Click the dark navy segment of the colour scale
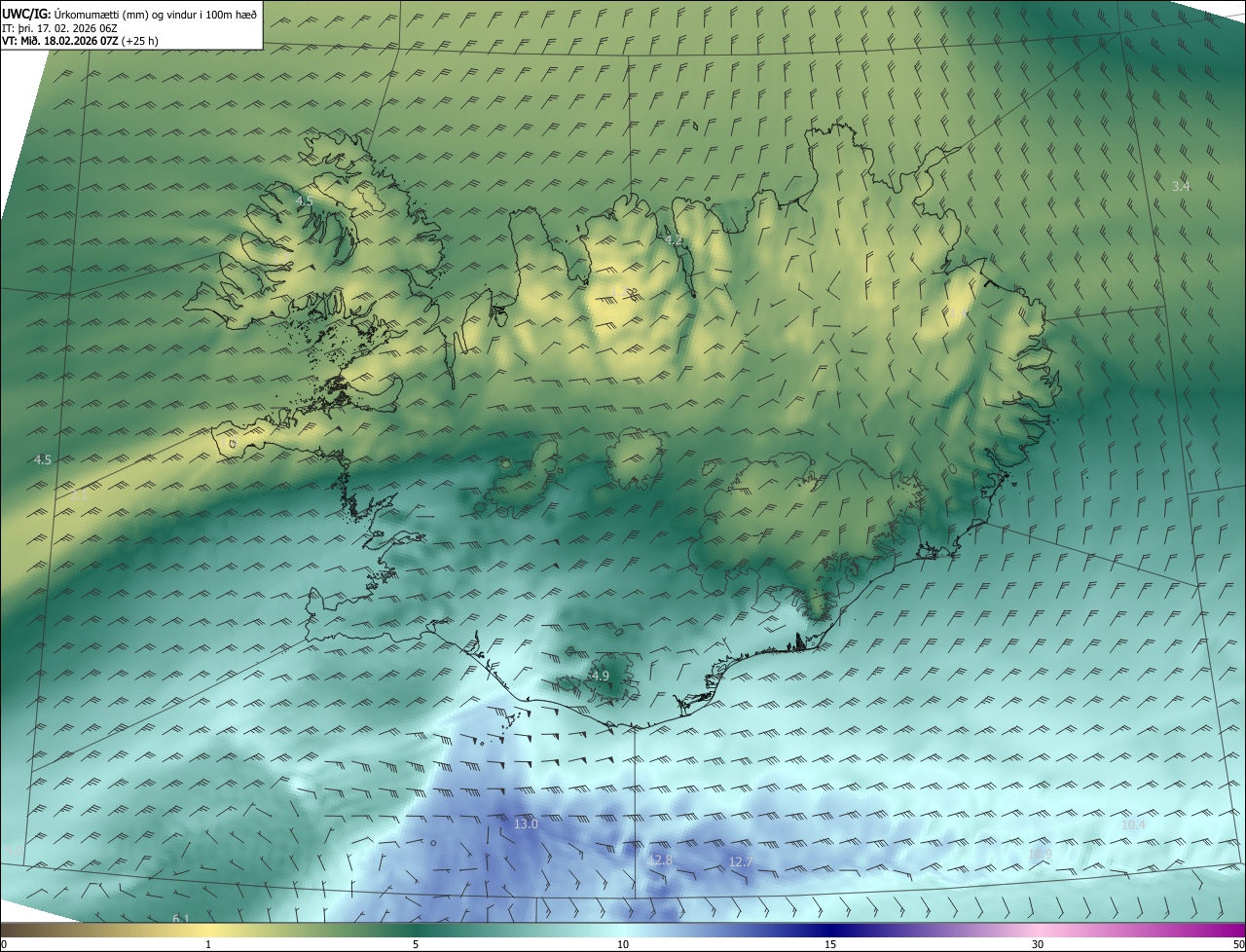 [x=830, y=930]
